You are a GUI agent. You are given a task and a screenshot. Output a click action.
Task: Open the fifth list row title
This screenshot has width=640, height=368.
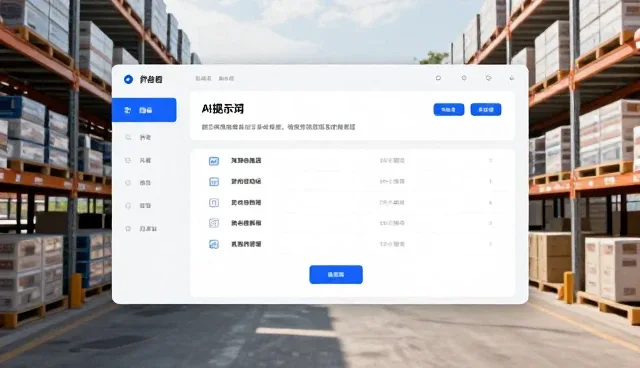[x=246, y=244]
